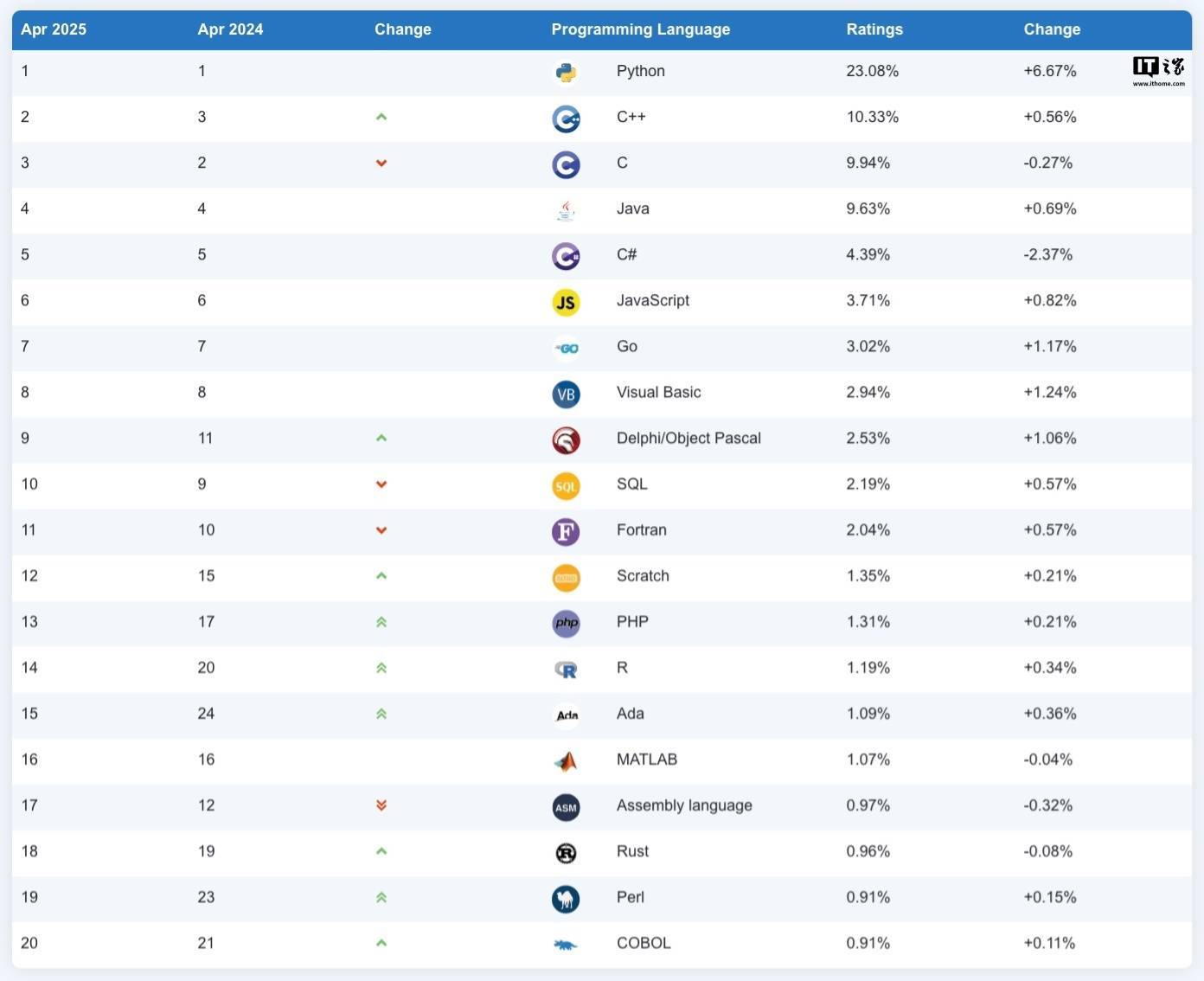The width and height of the screenshot is (1204, 981).
Task: Click the double up arrow in Ada row
Action: [381, 714]
